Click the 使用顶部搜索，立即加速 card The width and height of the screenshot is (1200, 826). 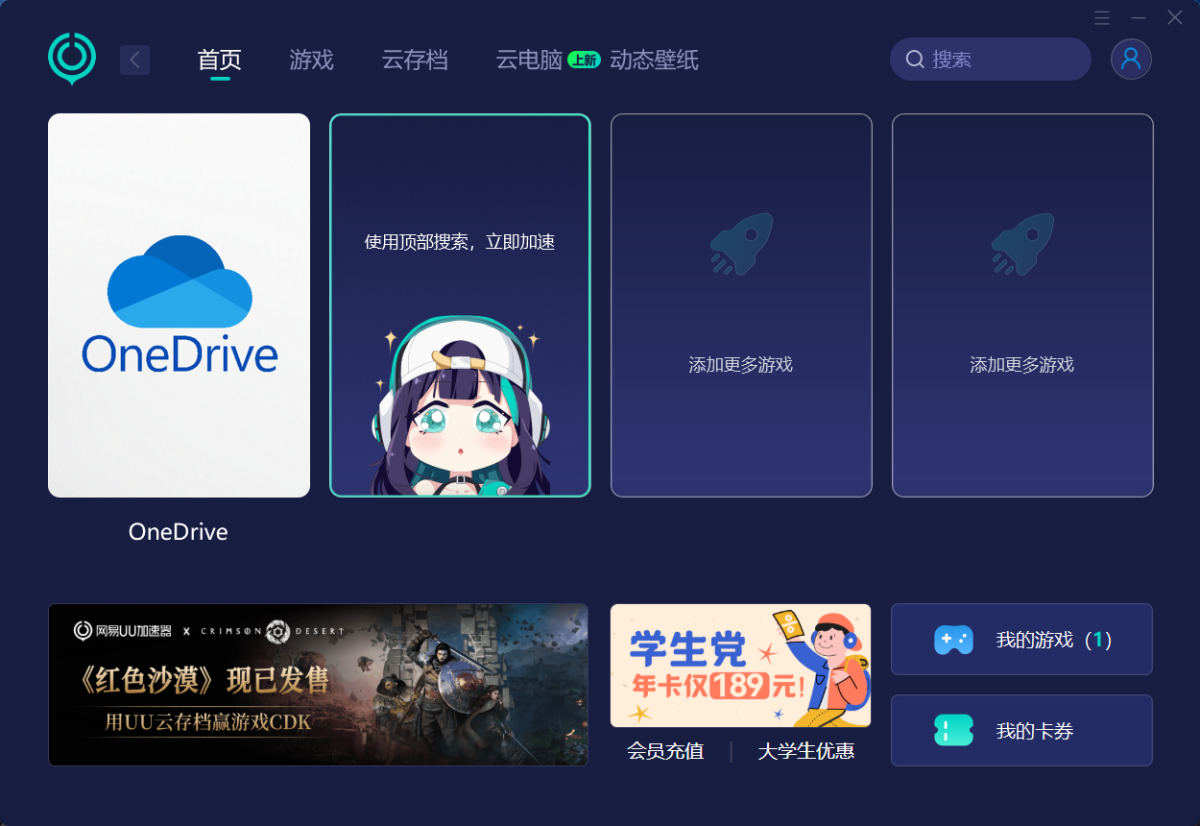pos(460,305)
